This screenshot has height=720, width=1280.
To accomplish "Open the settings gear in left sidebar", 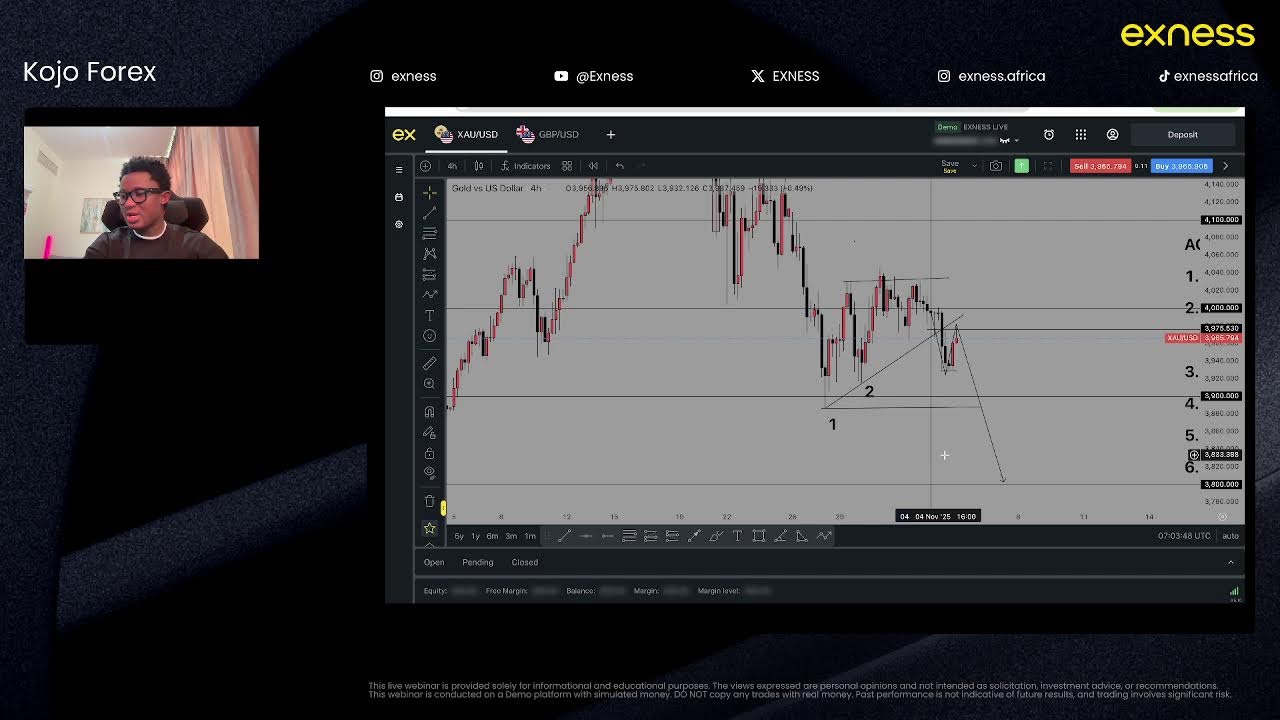I will tap(399, 224).
